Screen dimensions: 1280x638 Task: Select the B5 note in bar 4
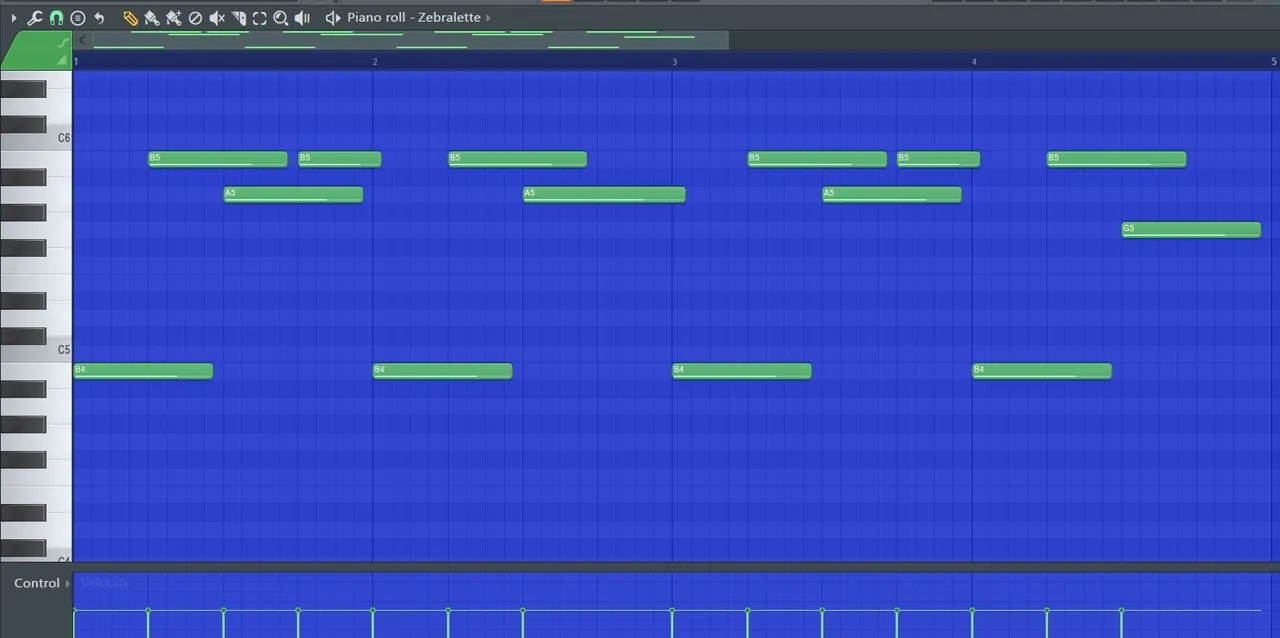(1116, 159)
